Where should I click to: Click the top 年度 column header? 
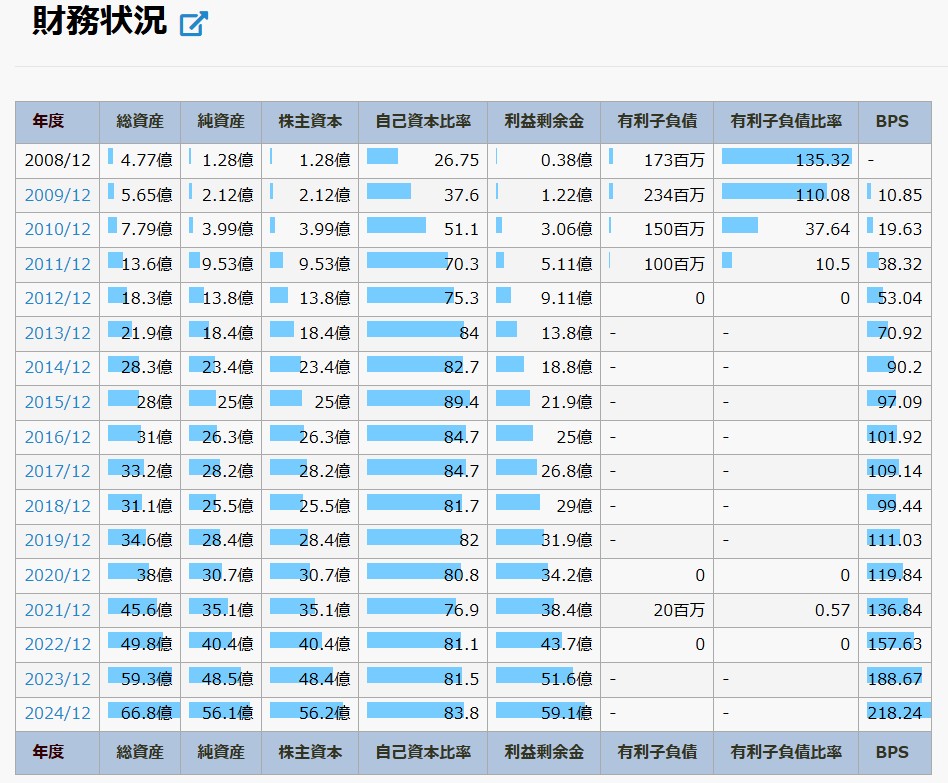57,122
